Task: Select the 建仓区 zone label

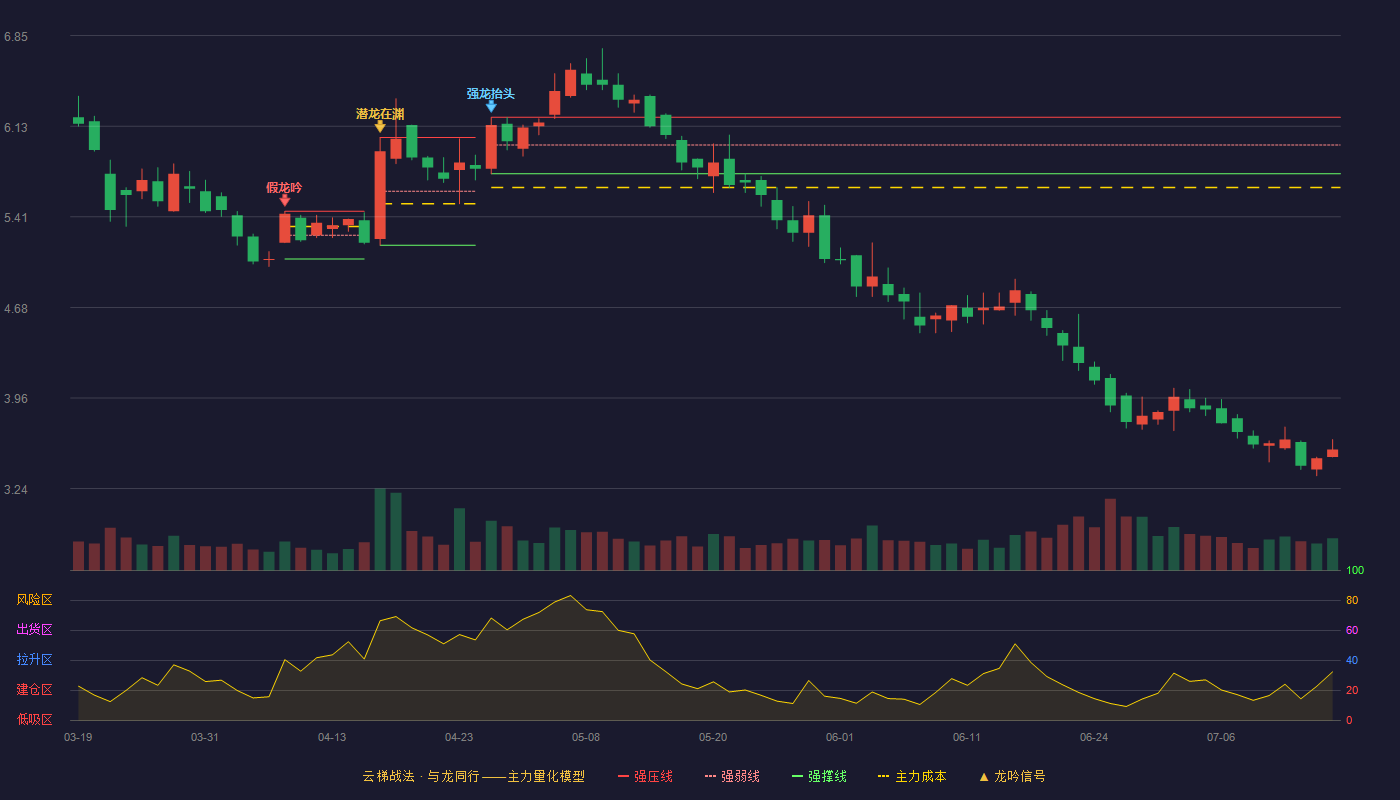Action: coord(35,690)
